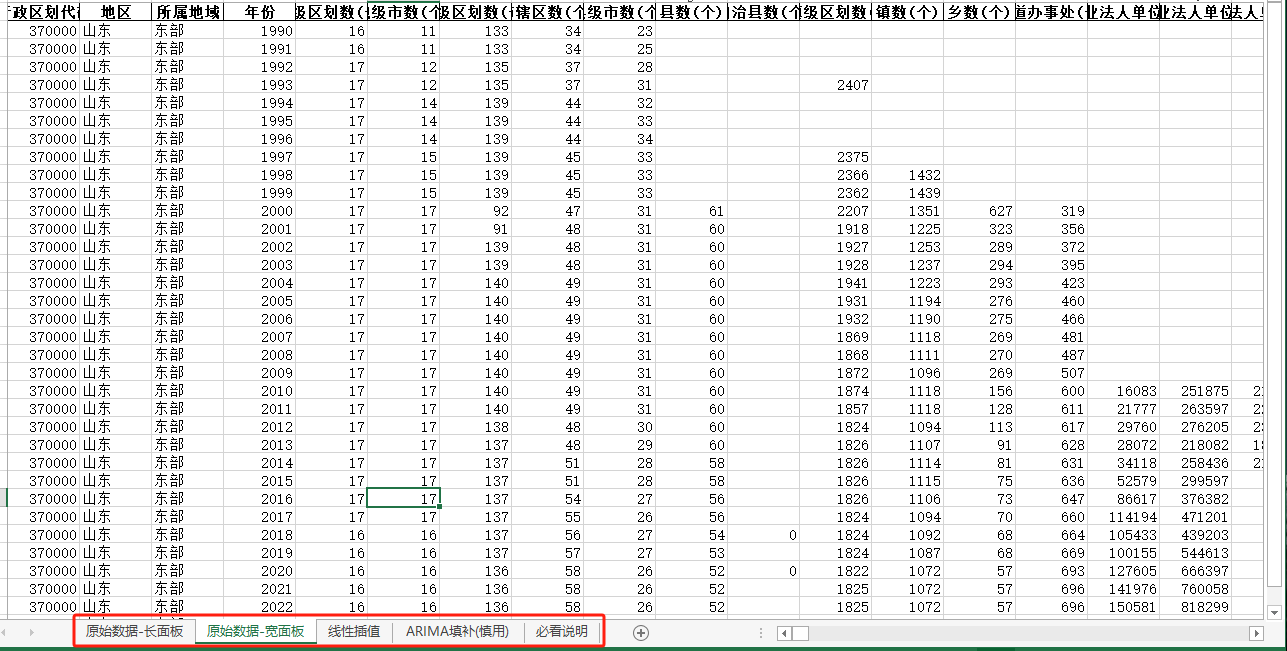1287x651 pixels.
Task: Open the 原始数据-长面板 sheet tab
Action: 134,632
